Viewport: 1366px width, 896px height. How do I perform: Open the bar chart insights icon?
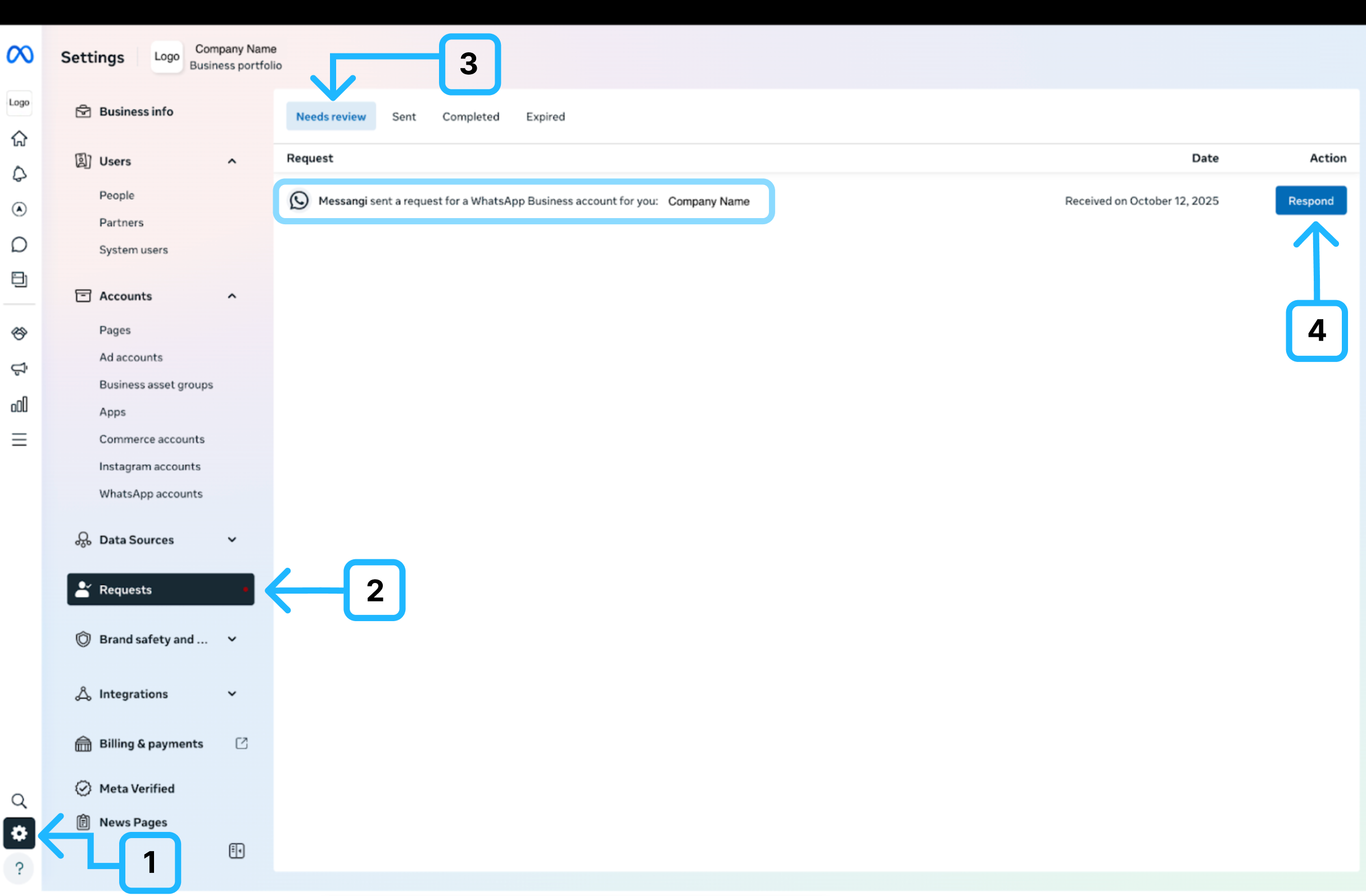pyautogui.click(x=20, y=405)
